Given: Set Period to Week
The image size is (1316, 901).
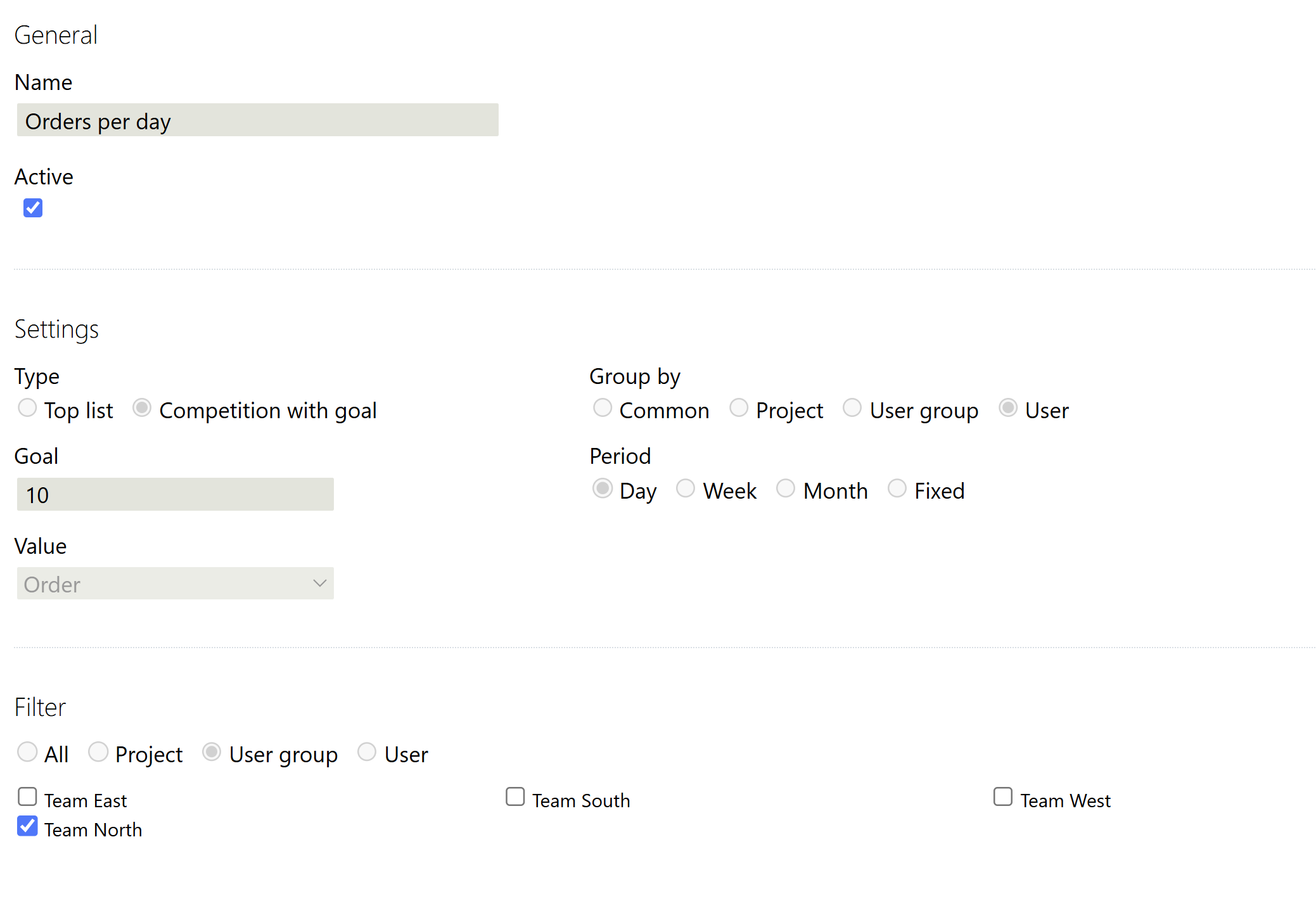Looking at the screenshot, I should (686, 489).
